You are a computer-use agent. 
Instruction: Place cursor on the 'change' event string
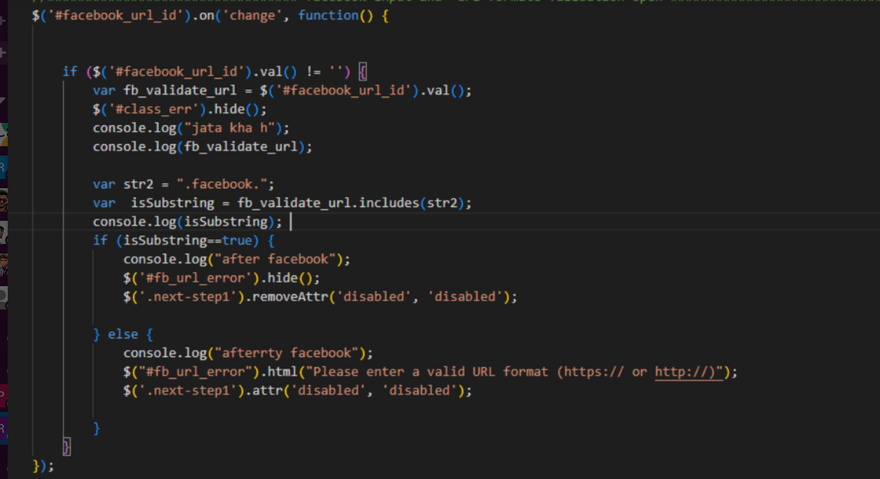coord(252,16)
